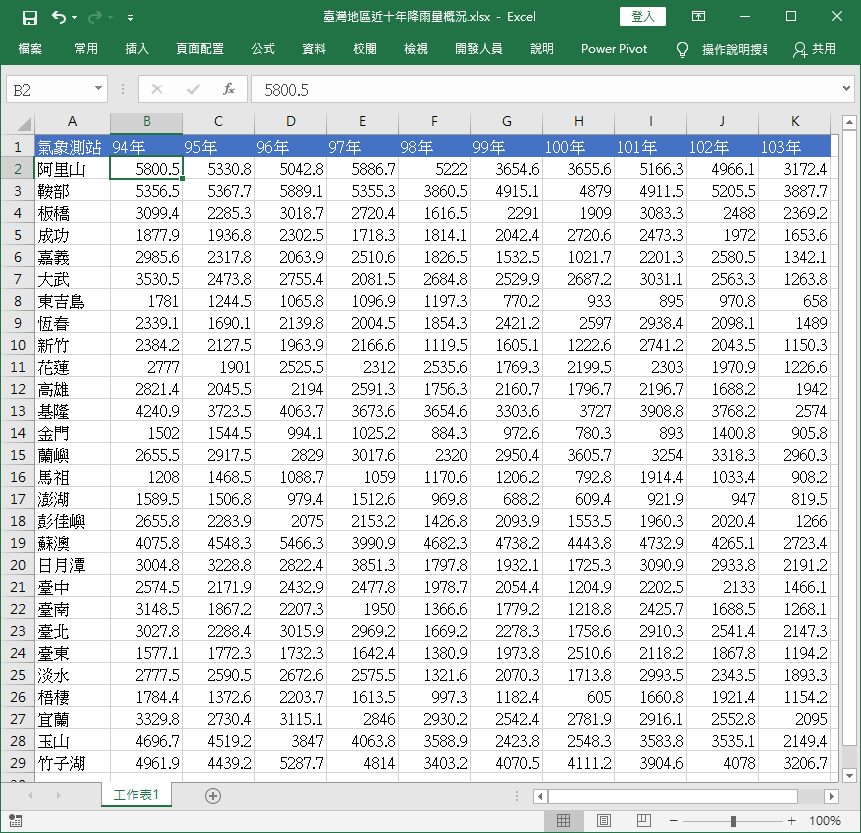The width and height of the screenshot is (861, 833).
Task: Click the Redo arrow icon
Action: pyautogui.click(x=94, y=18)
